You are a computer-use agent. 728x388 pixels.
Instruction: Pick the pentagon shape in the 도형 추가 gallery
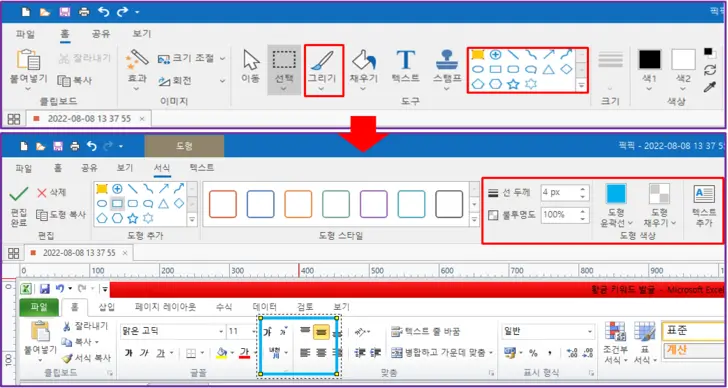pos(102,218)
